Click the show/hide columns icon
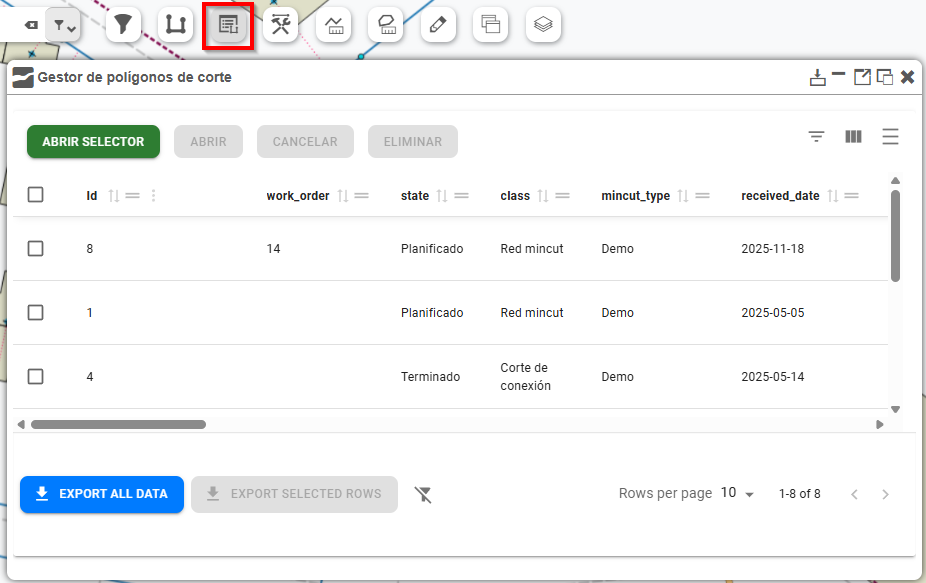Image resolution: width=926 pixels, height=583 pixels. [853, 137]
